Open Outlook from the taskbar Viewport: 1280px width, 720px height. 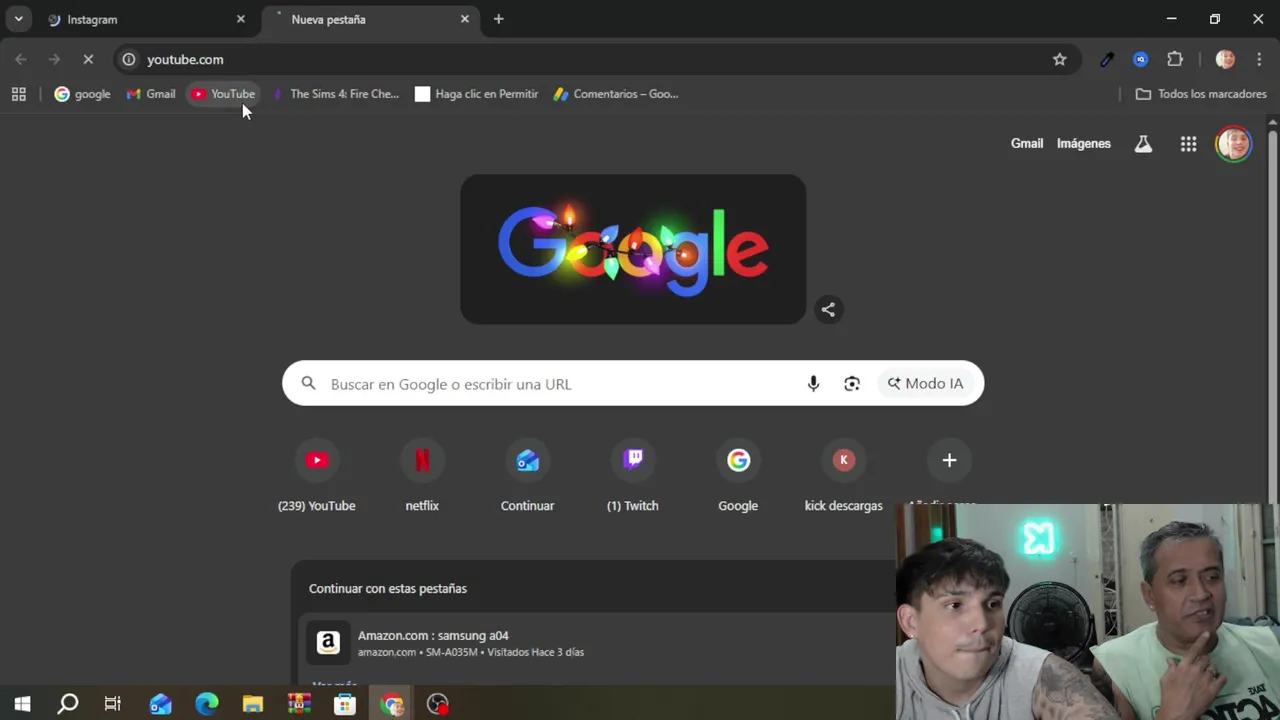coord(160,704)
